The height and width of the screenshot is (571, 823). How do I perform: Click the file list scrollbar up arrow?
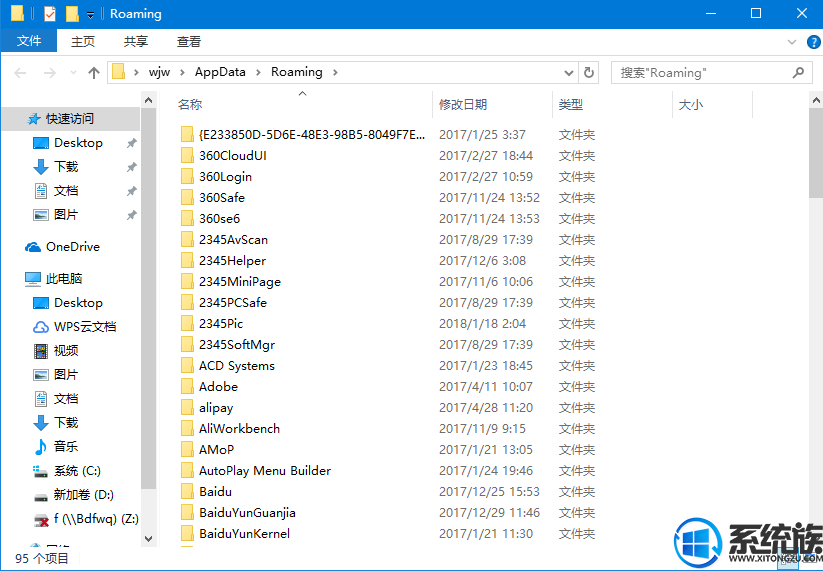(x=816, y=100)
